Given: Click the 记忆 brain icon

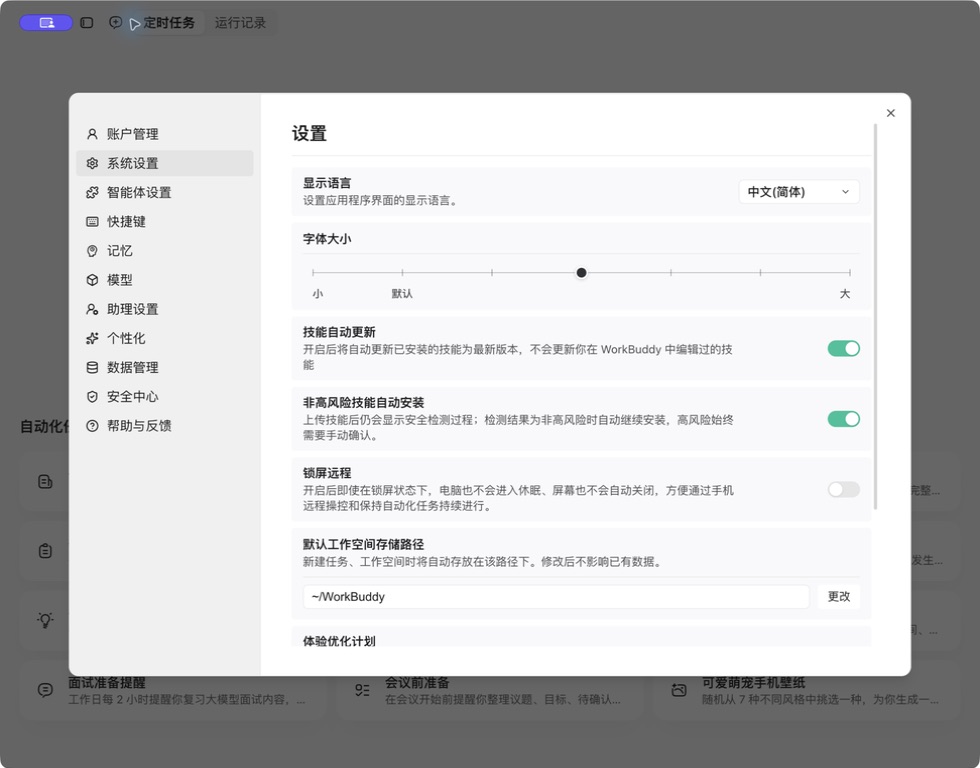Looking at the screenshot, I should [92, 251].
